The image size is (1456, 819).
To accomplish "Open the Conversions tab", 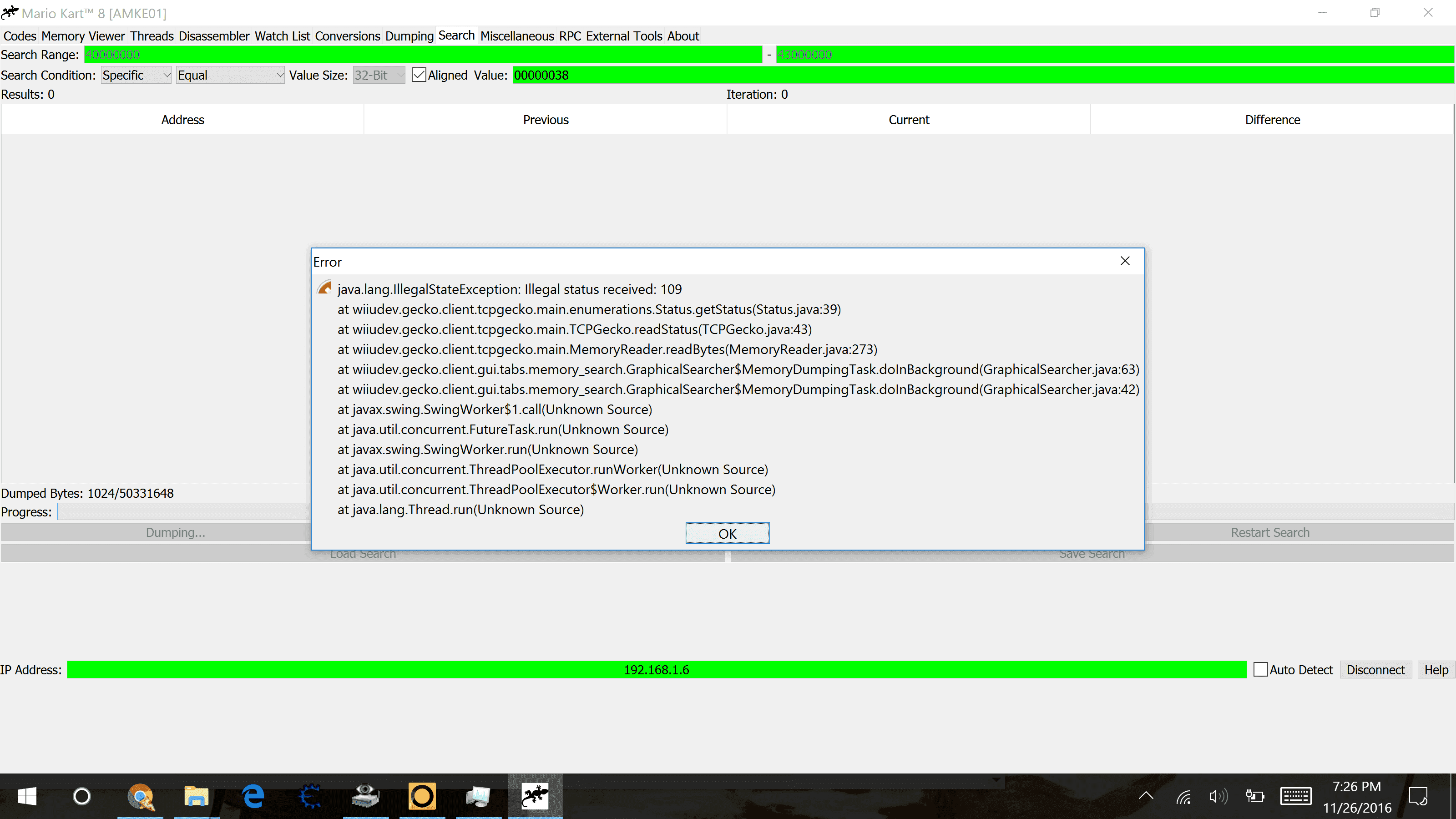I will pos(348,36).
